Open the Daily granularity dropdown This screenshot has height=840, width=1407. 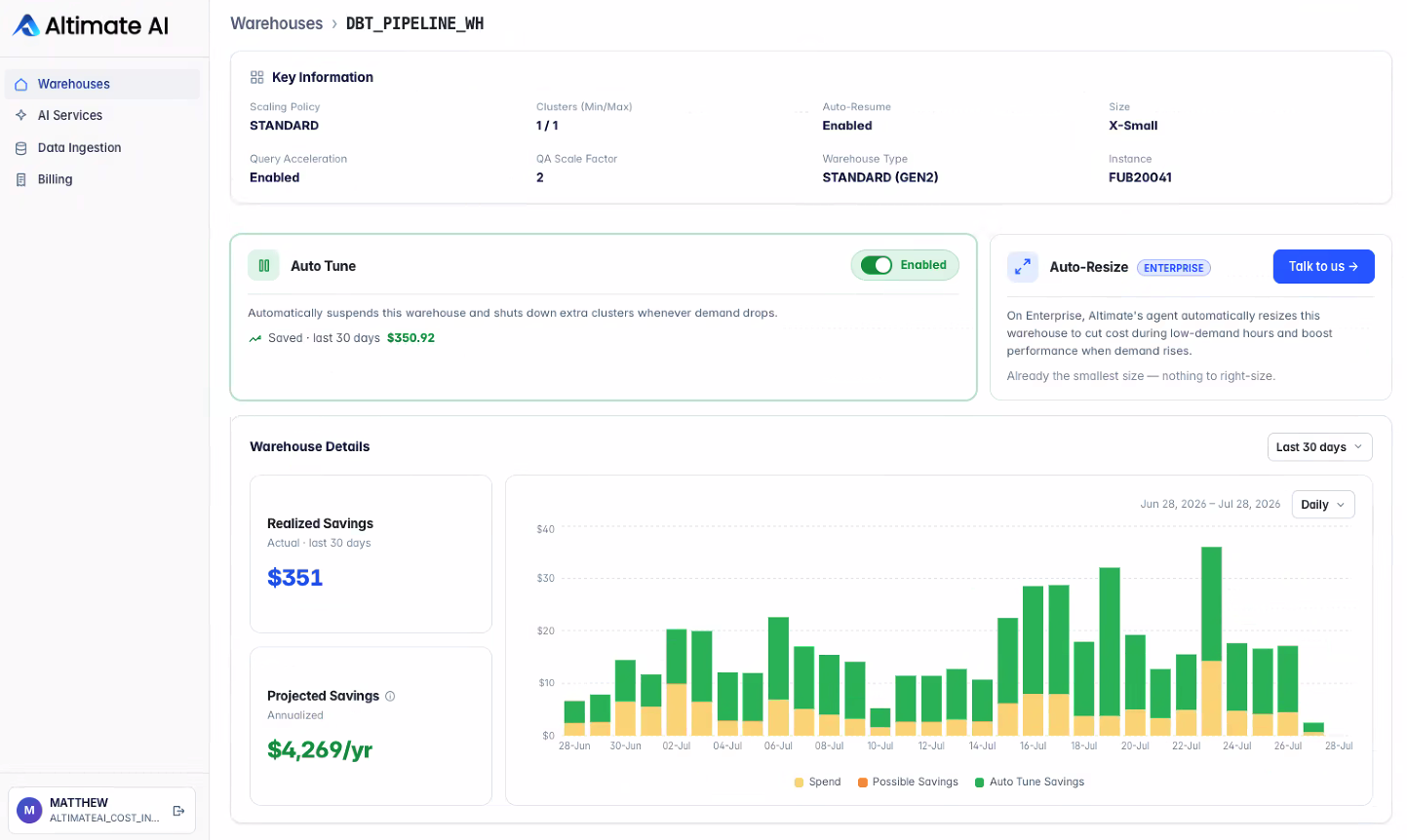pos(1323,504)
